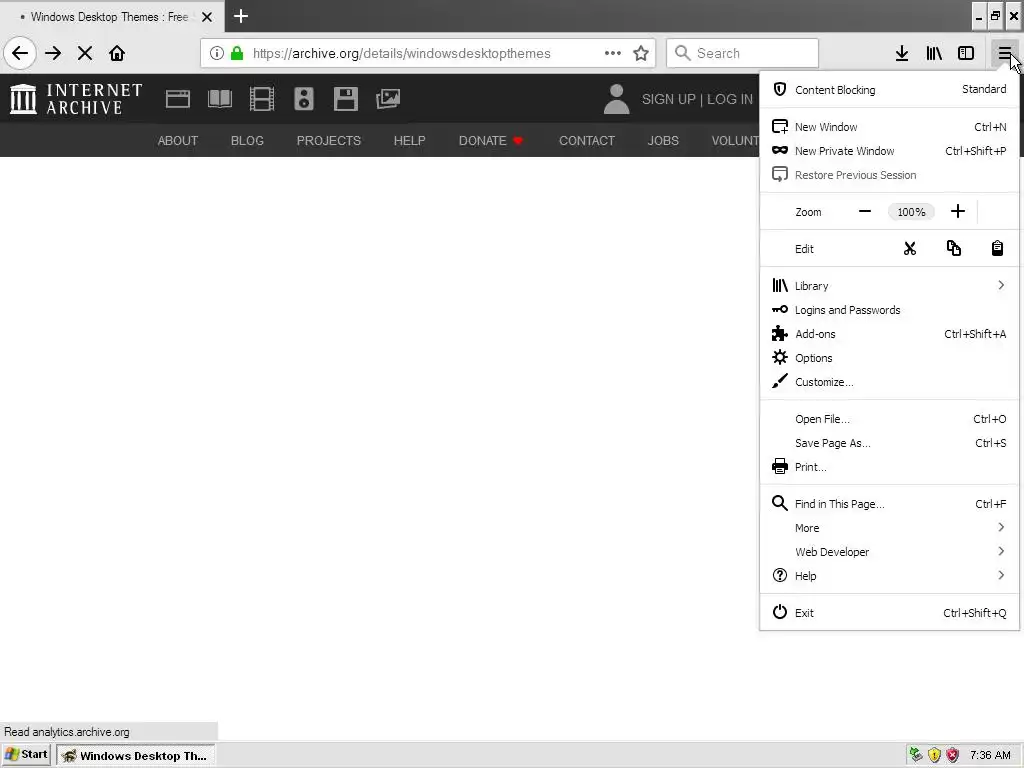
Task: Open the Downloads arrow icon
Action: click(902, 53)
